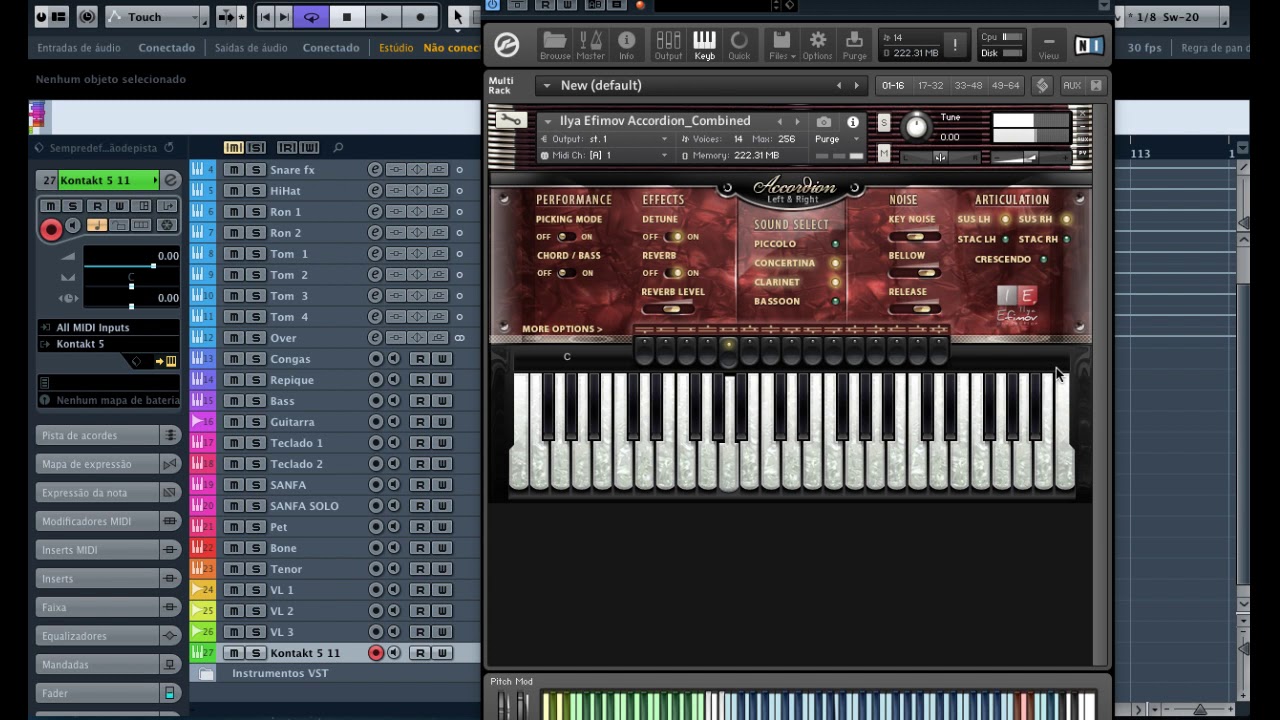The height and width of the screenshot is (720, 1280).
Task: Toggle cycle loop in Cubase transport
Action: [x=311, y=16]
